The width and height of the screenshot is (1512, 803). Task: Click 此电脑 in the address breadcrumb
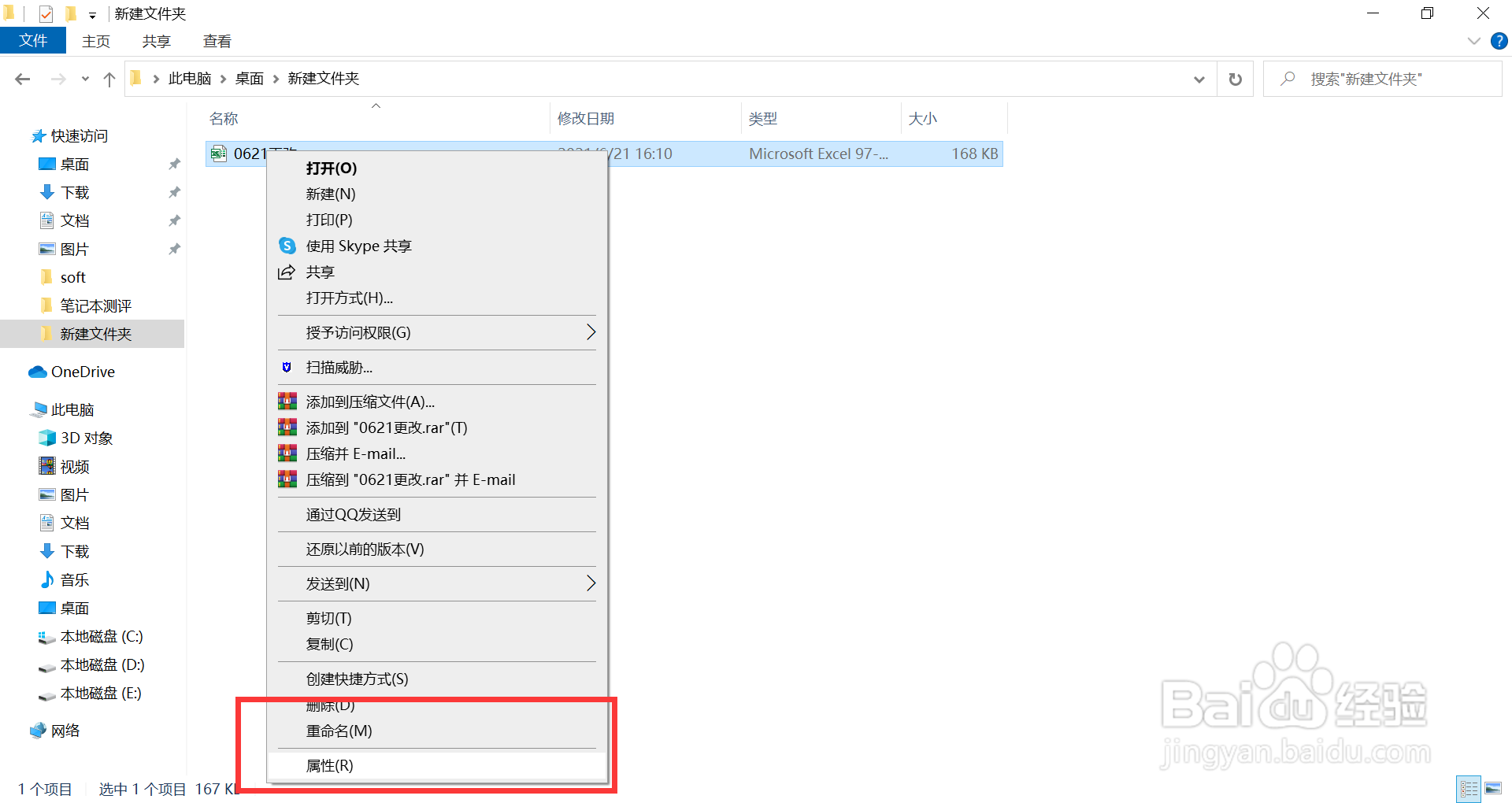coord(190,79)
